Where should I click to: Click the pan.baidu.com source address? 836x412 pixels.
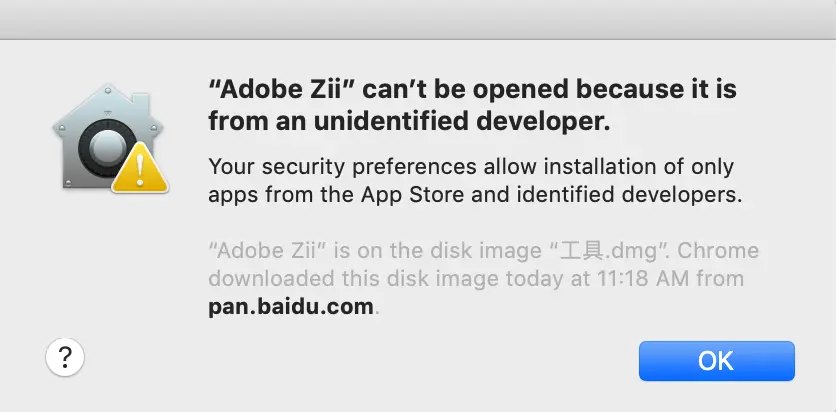(290, 306)
